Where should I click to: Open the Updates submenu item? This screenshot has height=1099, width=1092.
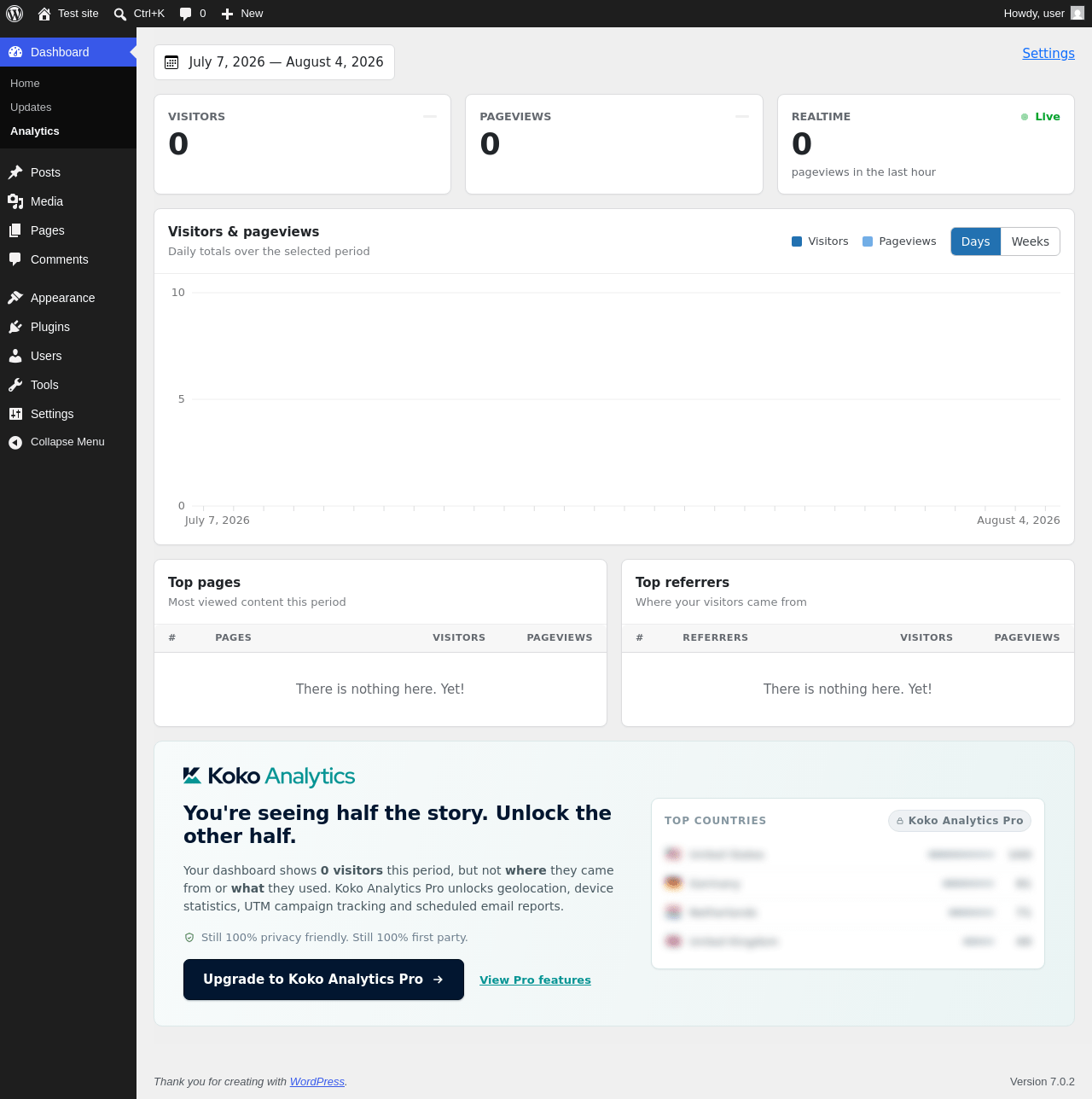pos(31,108)
